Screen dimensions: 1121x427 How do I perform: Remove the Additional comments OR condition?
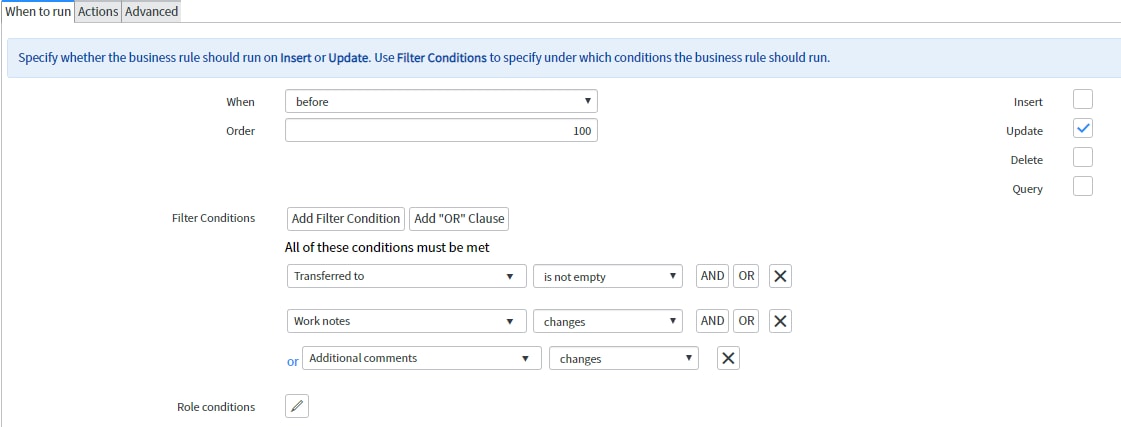pos(728,358)
